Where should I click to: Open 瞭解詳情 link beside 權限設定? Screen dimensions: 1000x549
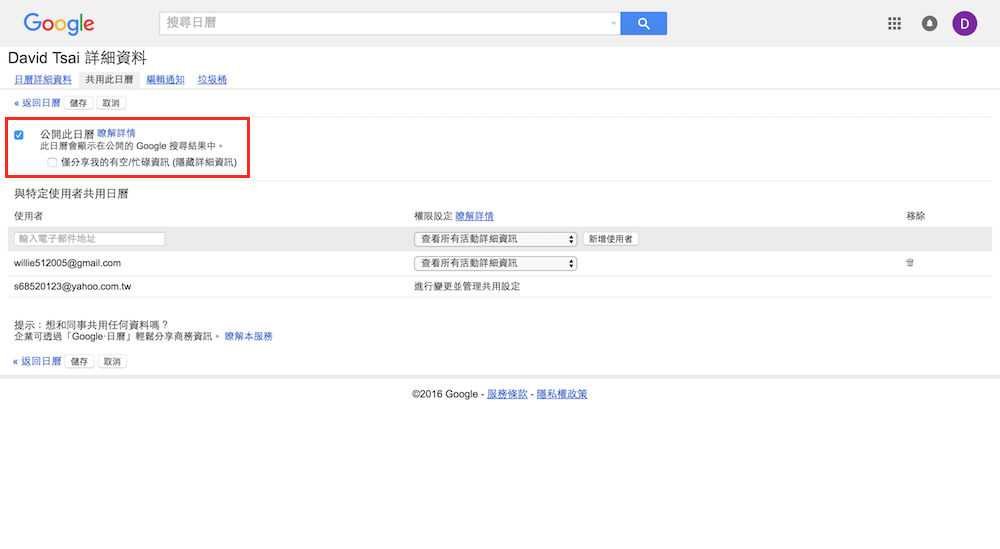point(474,216)
